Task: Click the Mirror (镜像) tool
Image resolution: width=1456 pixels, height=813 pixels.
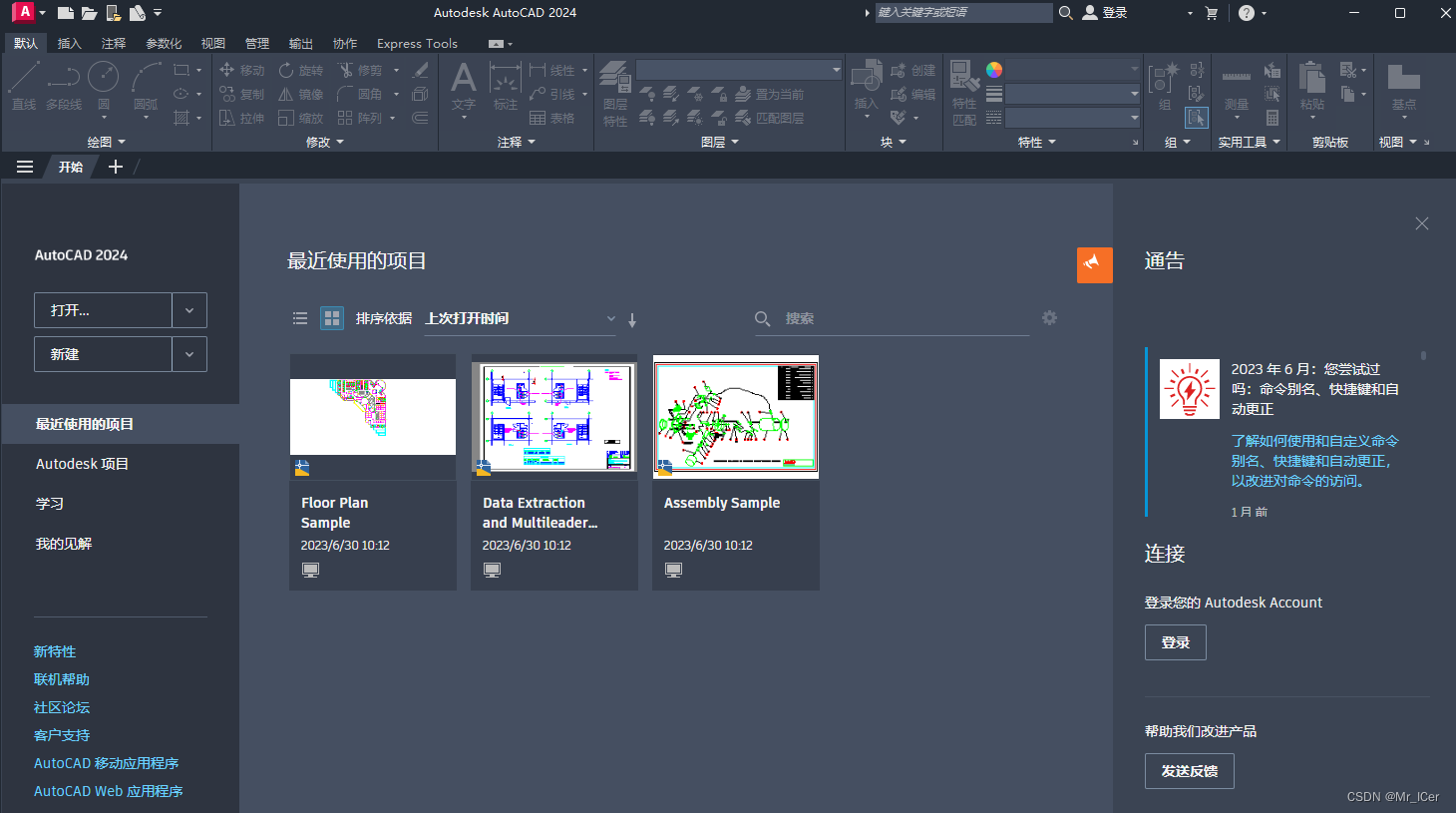Action: (301, 94)
